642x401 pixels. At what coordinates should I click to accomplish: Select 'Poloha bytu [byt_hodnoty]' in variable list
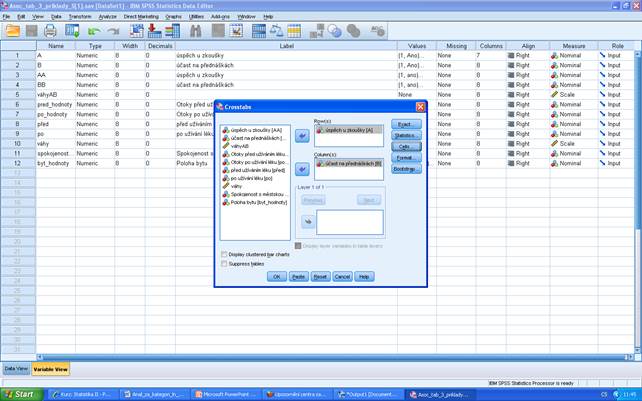click(255, 202)
